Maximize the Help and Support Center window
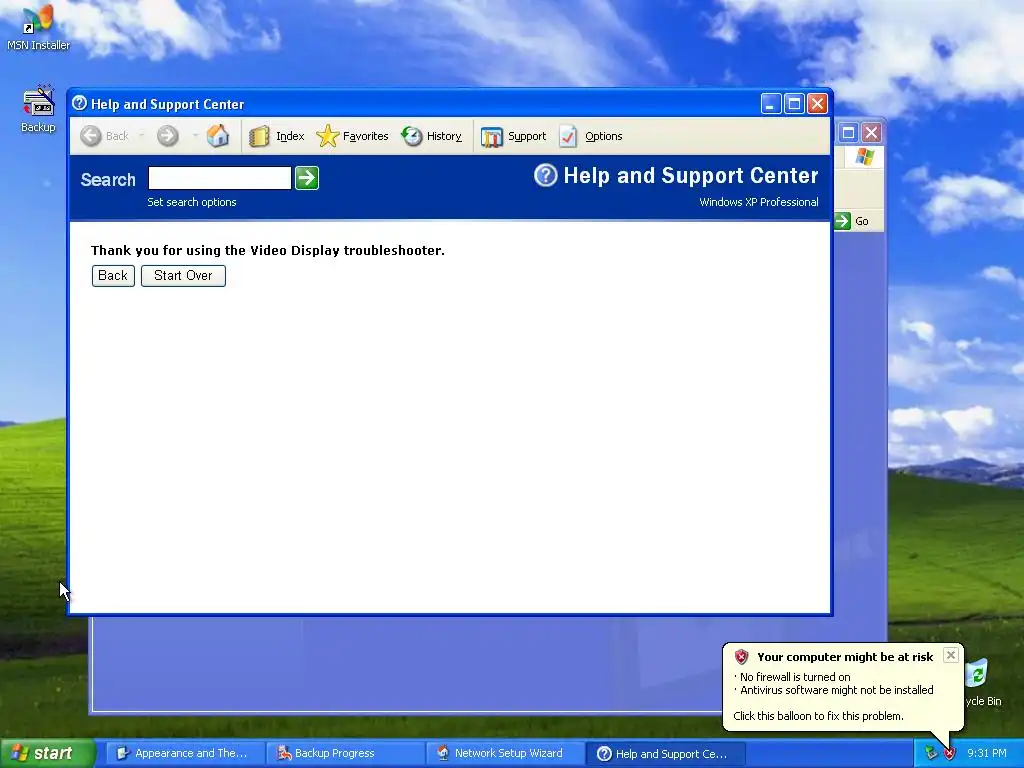 (x=794, y=103)
